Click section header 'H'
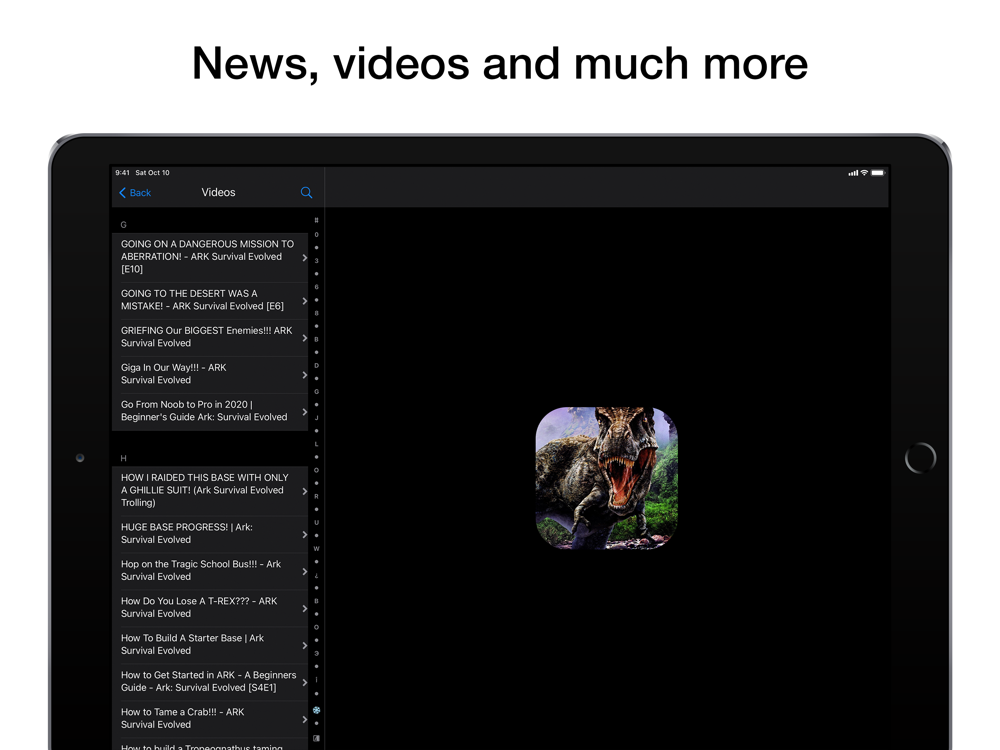Image resolution: width=1000 pixels, height=750 pixels. coord(124,458)
